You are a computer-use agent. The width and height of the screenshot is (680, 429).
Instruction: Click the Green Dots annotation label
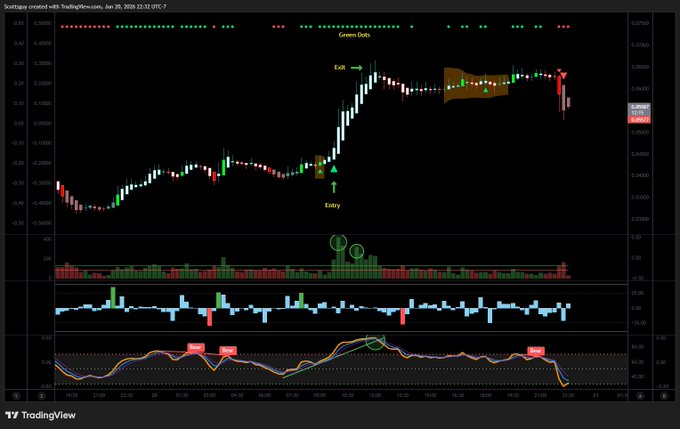[354, 35]
